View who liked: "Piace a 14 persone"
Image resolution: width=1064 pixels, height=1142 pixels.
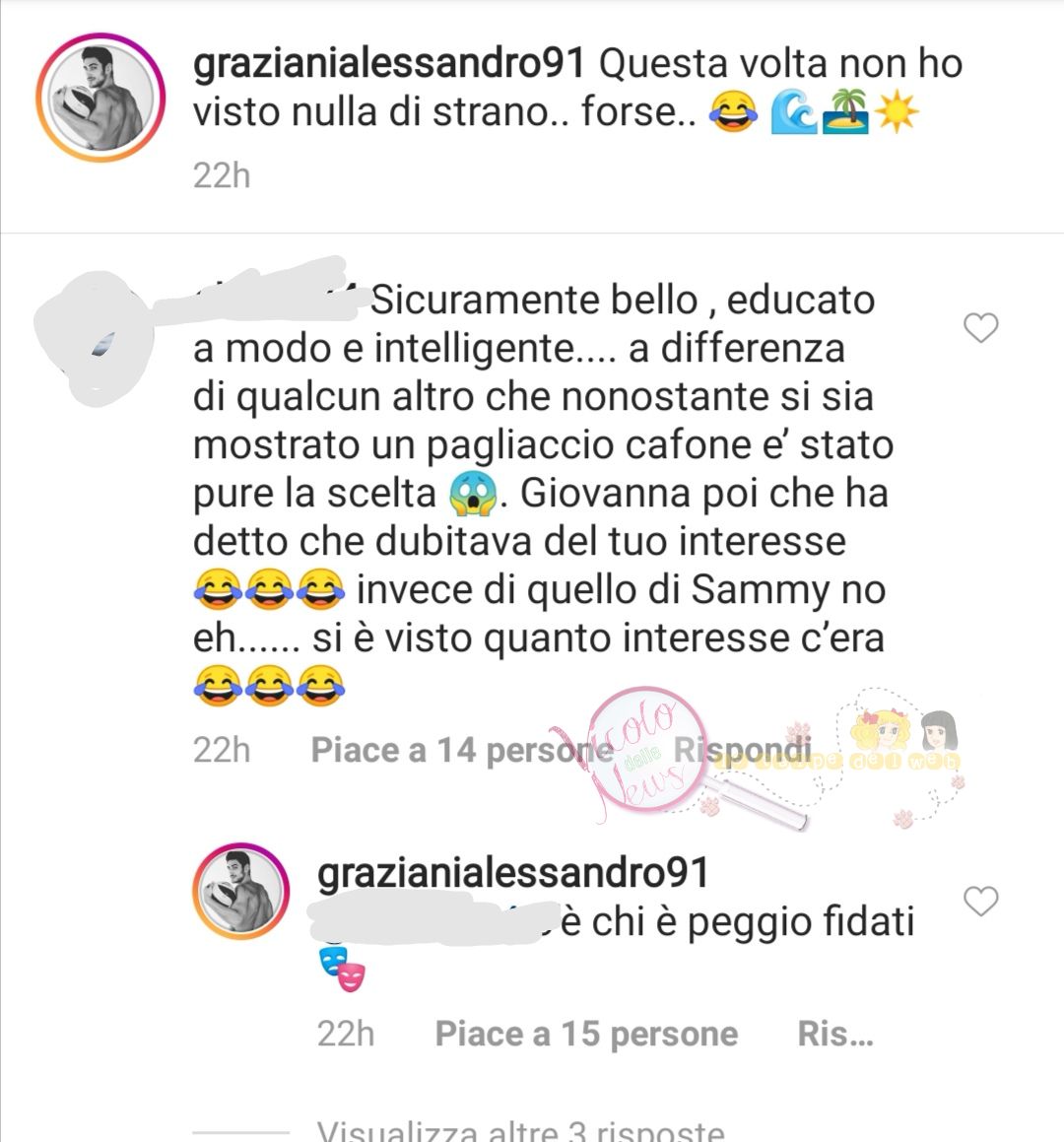462,750
